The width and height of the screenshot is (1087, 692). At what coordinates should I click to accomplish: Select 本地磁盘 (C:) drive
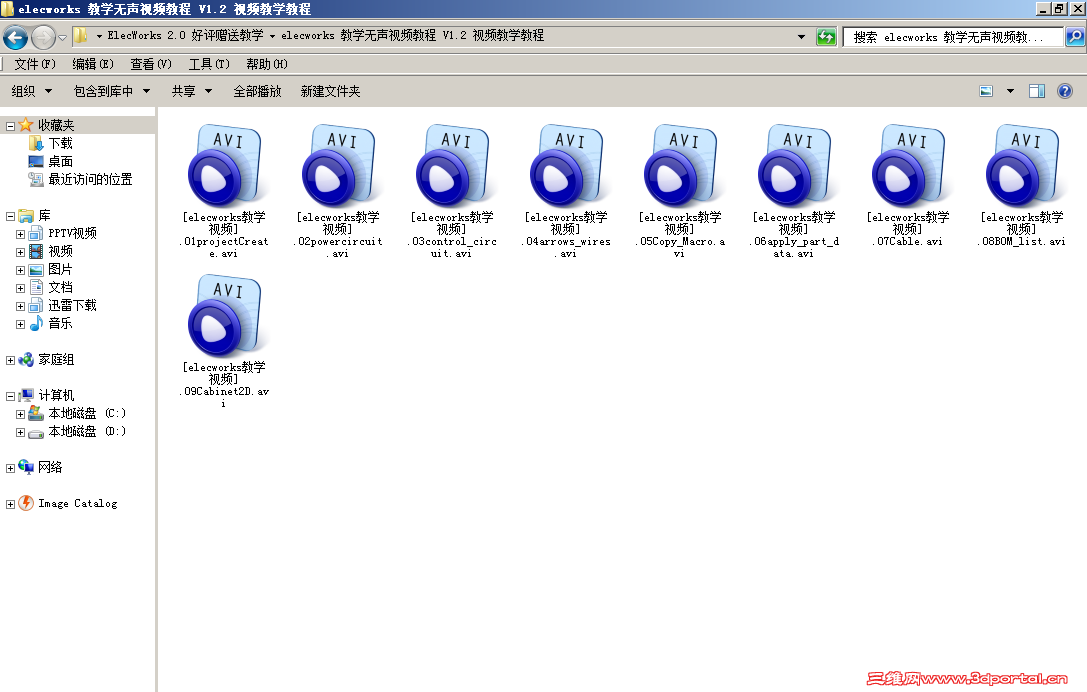(x=87, y=414)
